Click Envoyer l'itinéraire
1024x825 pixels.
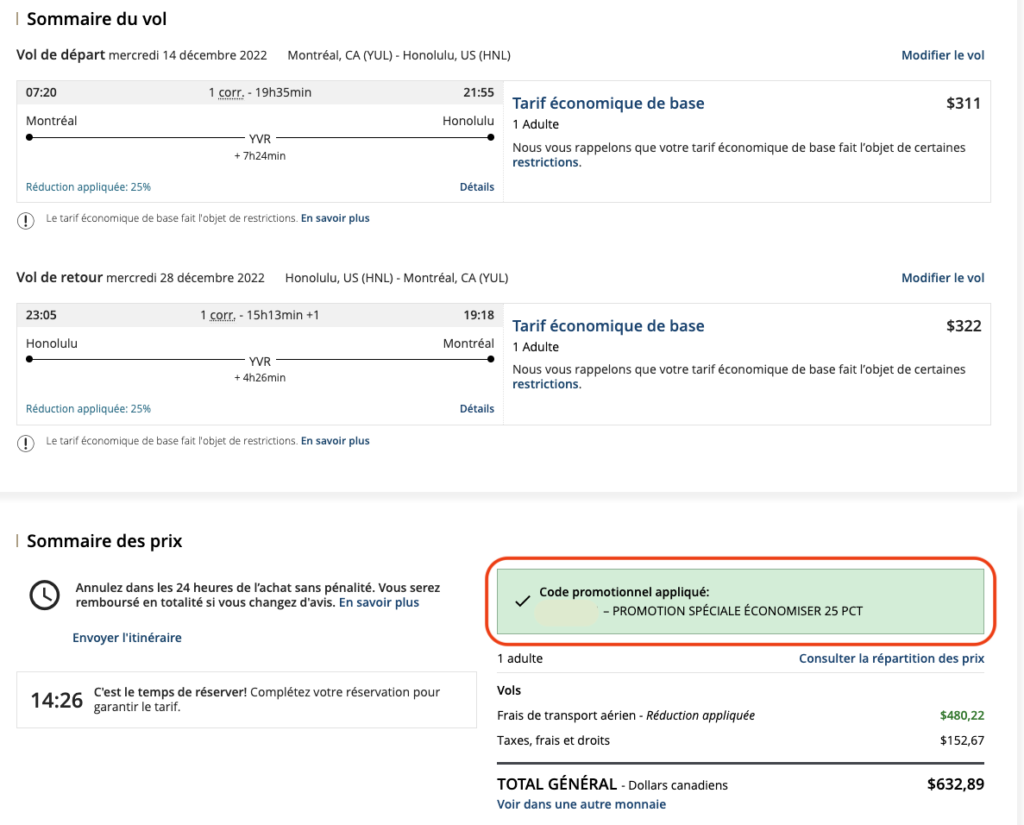click(127, 637)
